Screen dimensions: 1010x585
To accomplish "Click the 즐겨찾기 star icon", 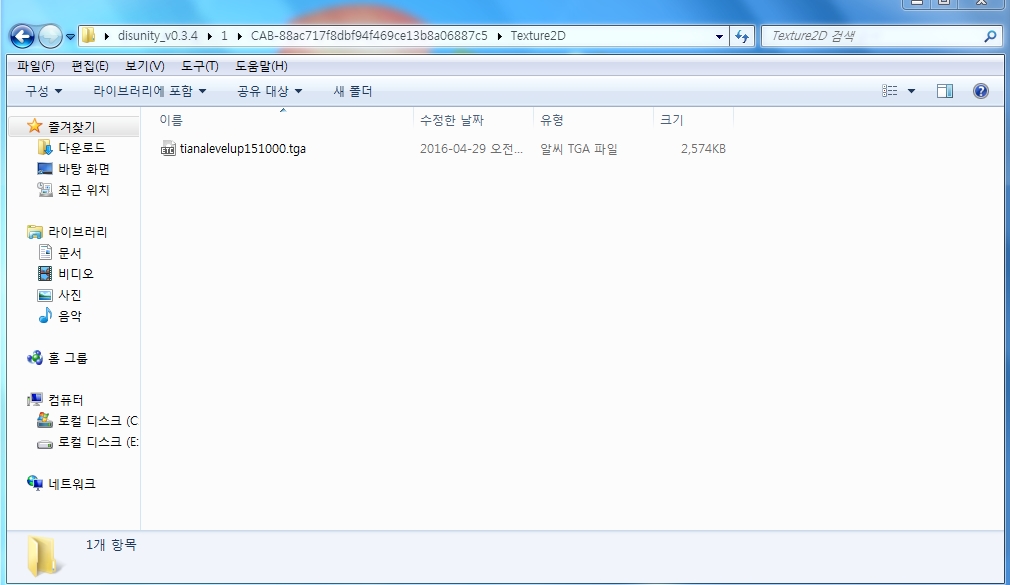I will tap(35, 126).
